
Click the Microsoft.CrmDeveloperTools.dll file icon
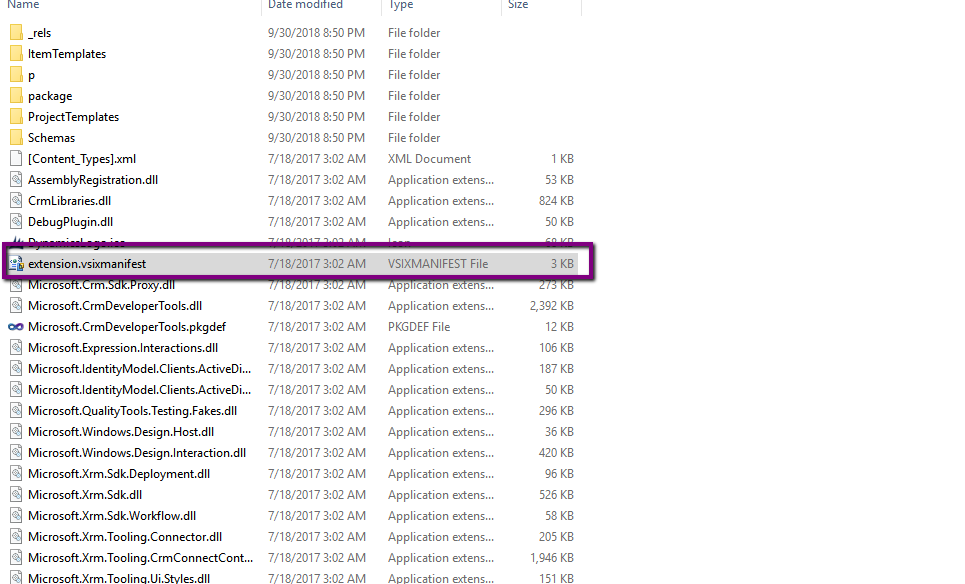(16, 306)
